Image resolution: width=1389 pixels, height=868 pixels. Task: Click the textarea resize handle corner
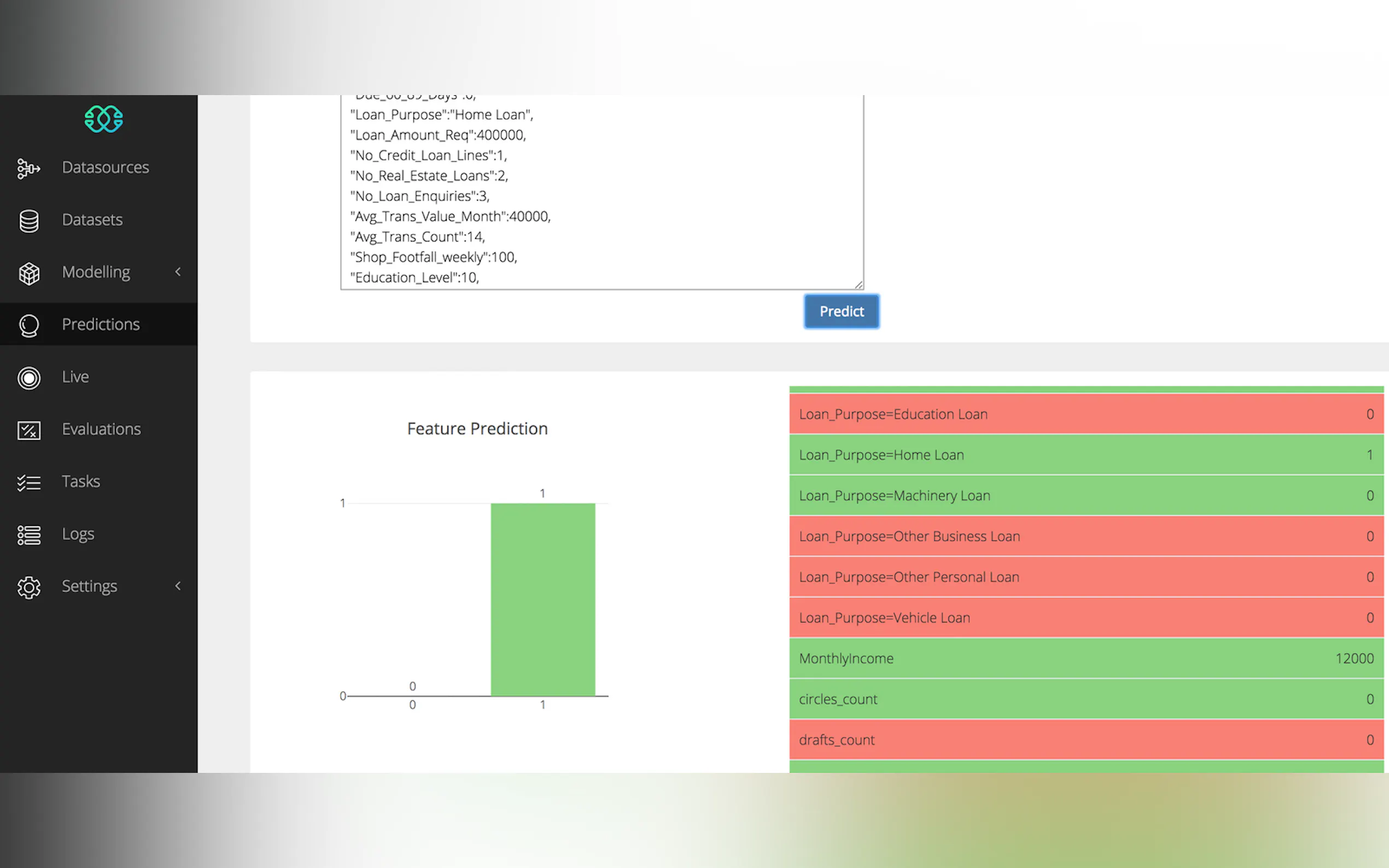[859, 285]
